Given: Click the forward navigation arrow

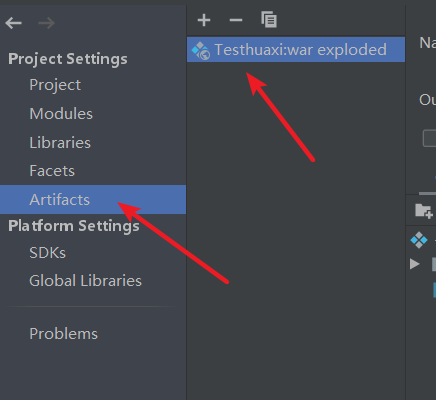Looking at the screenshot, I should [x=46, y=23].
